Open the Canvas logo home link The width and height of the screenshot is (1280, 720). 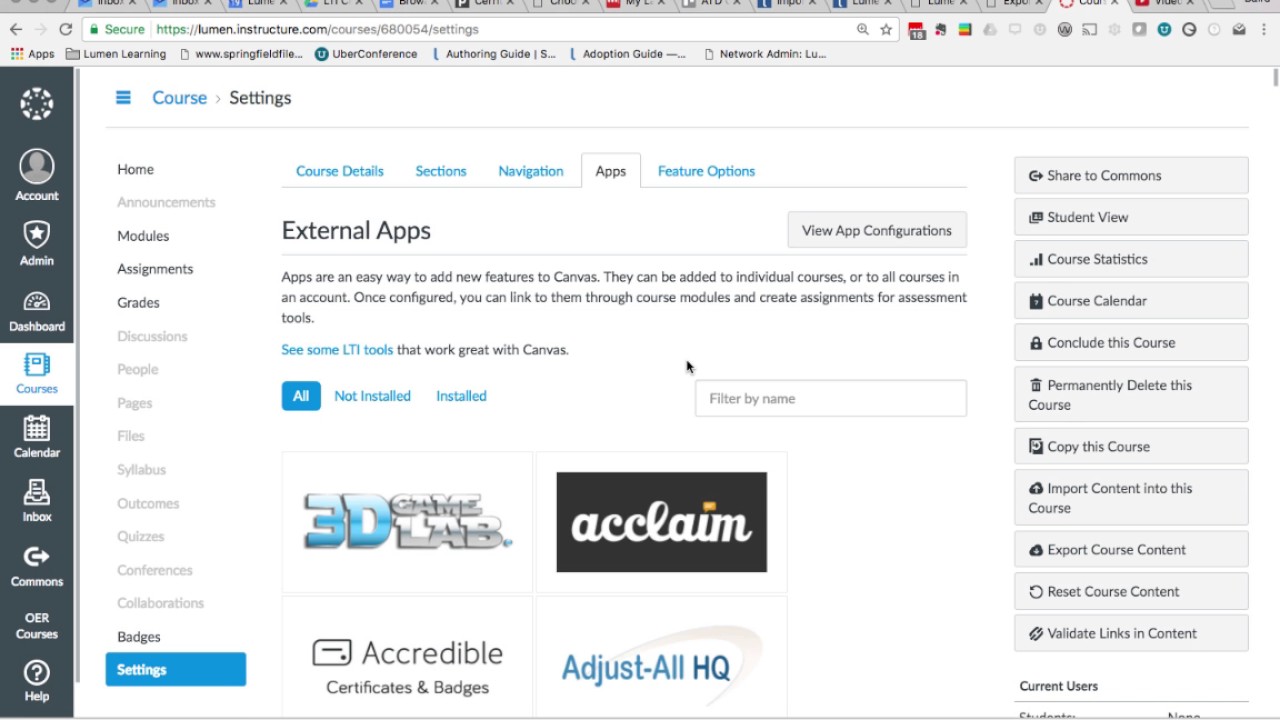click(37, 104)
